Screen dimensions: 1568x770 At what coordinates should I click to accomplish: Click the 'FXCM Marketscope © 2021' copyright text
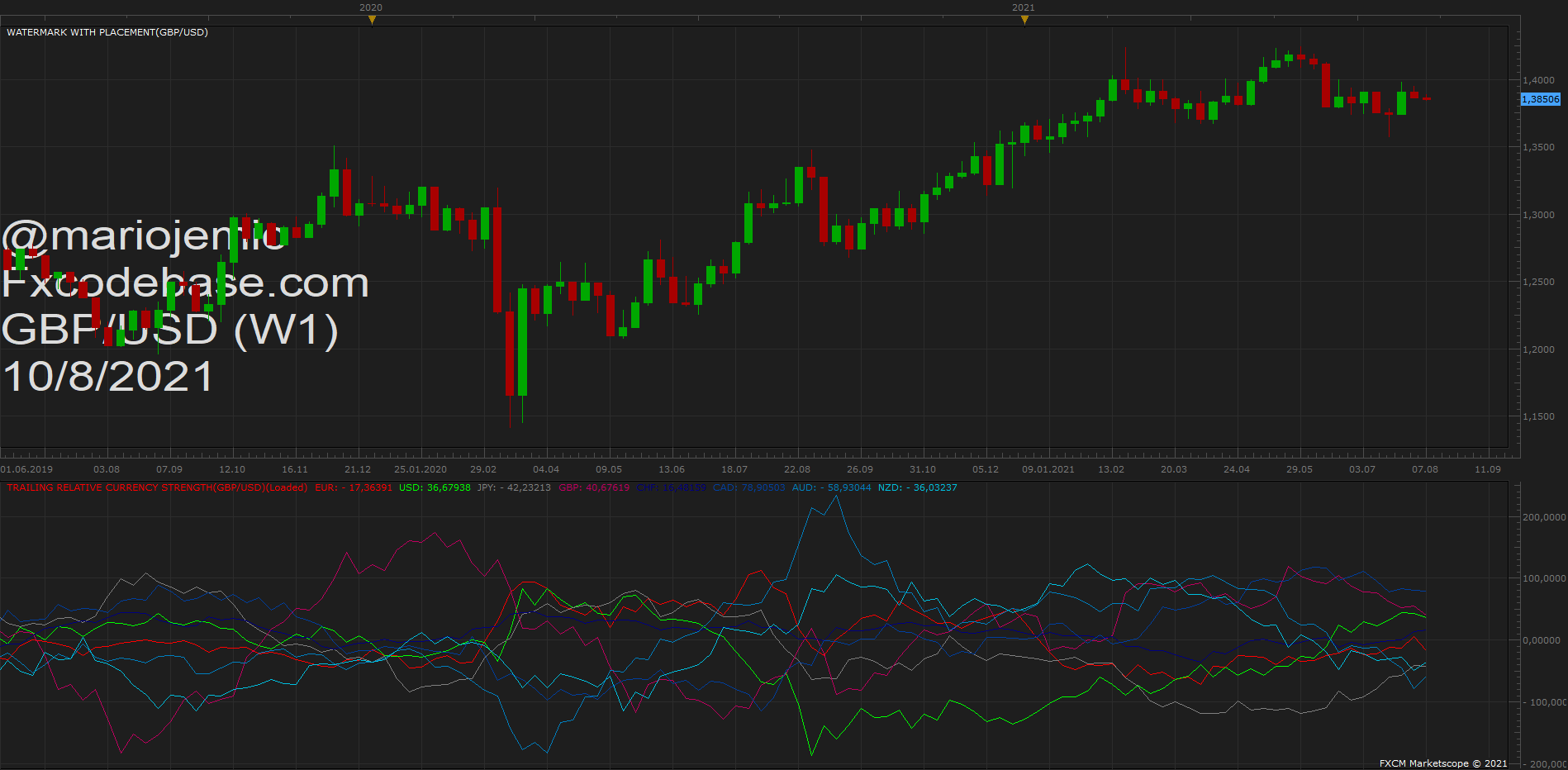tap(1443, 763)
